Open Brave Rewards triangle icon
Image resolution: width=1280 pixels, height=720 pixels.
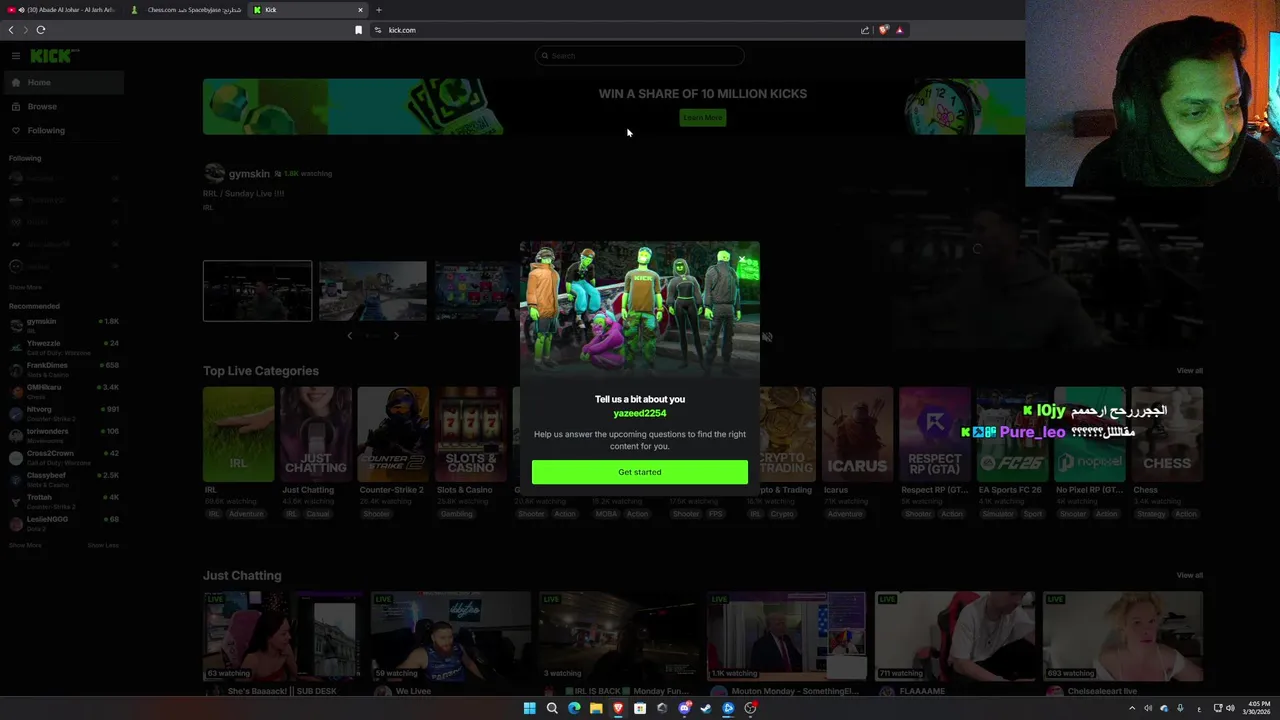coord(899,30)
